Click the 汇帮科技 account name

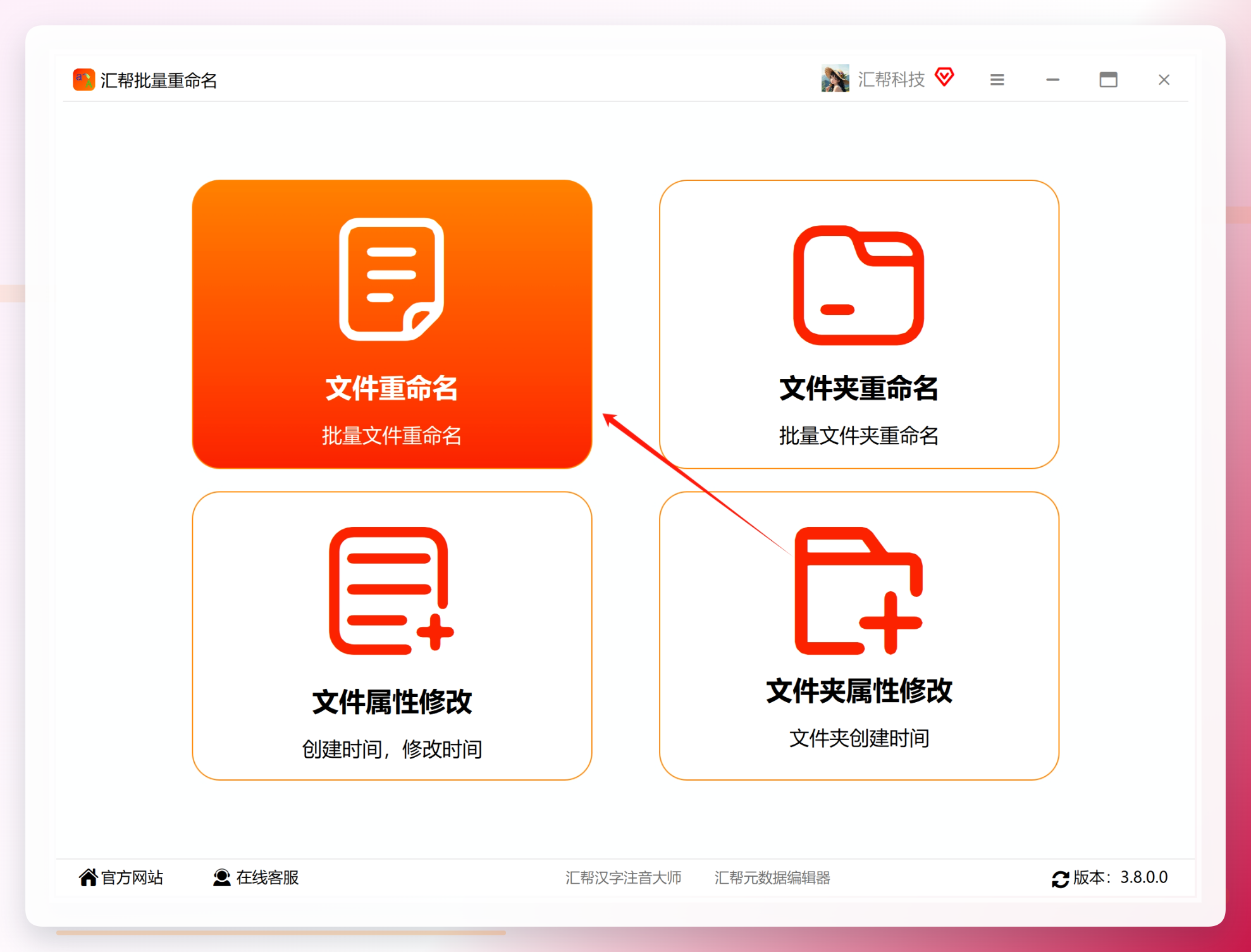891,79
